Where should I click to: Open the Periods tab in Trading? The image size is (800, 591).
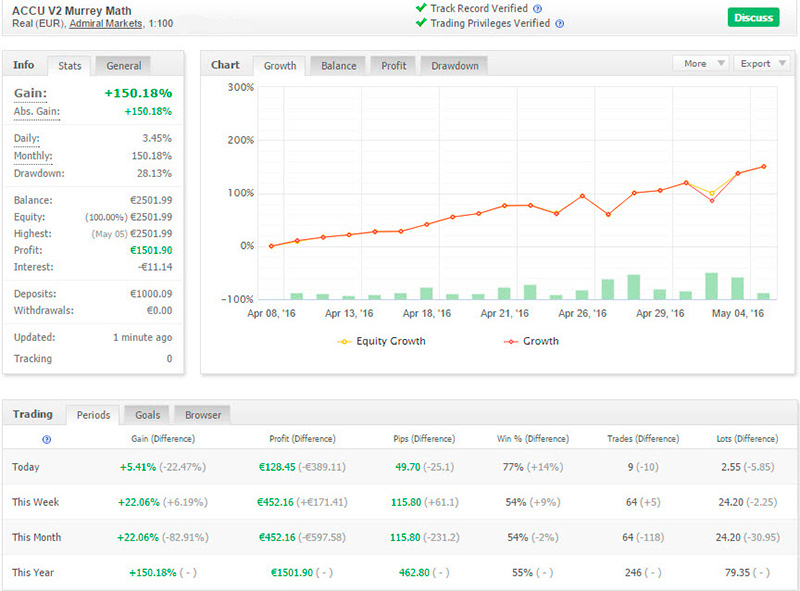pyautogui.click(x=93, y=415)
